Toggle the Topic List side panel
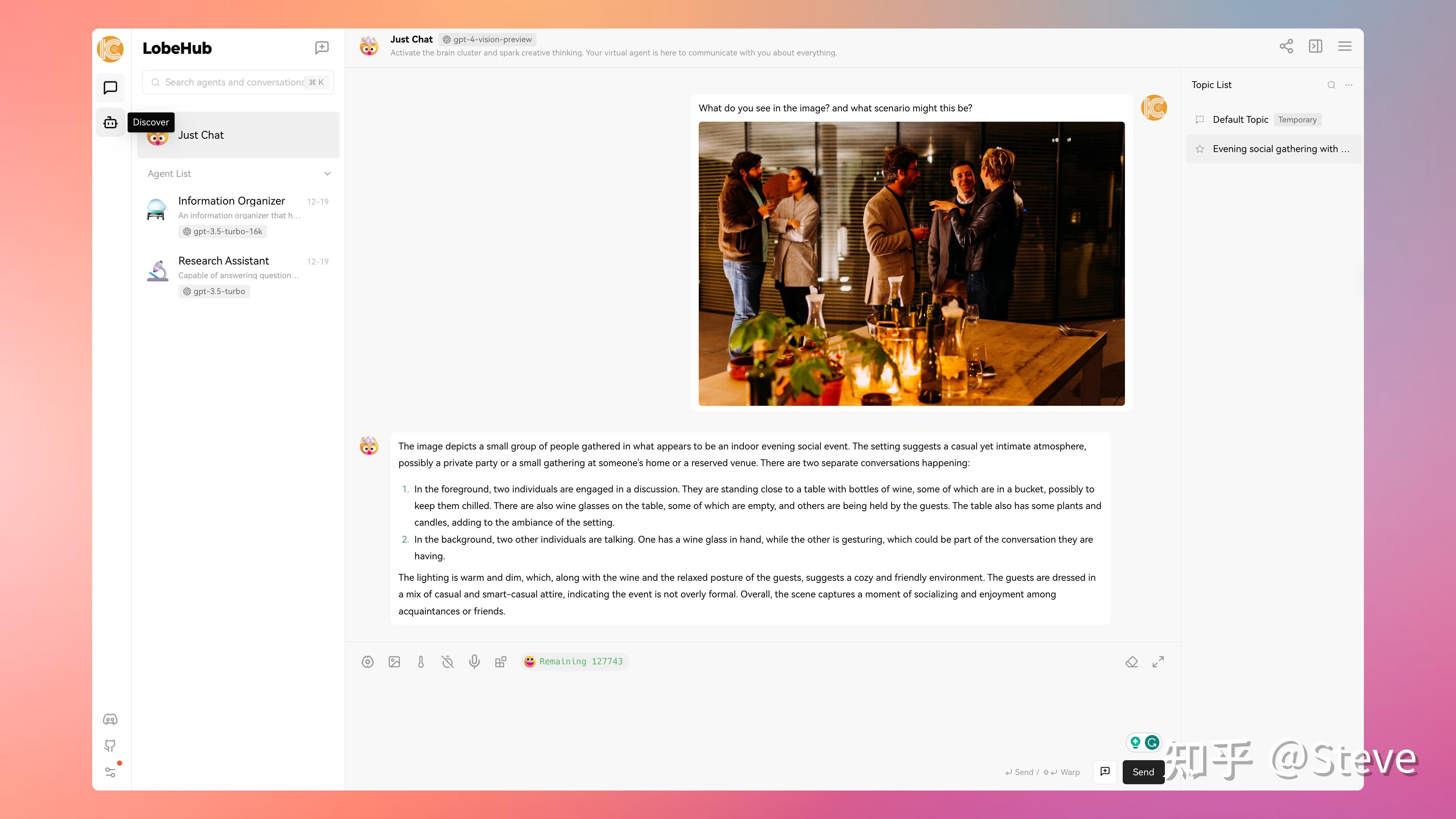Viewport: 1456px width, 819px height. click(x=1315, y=46)
